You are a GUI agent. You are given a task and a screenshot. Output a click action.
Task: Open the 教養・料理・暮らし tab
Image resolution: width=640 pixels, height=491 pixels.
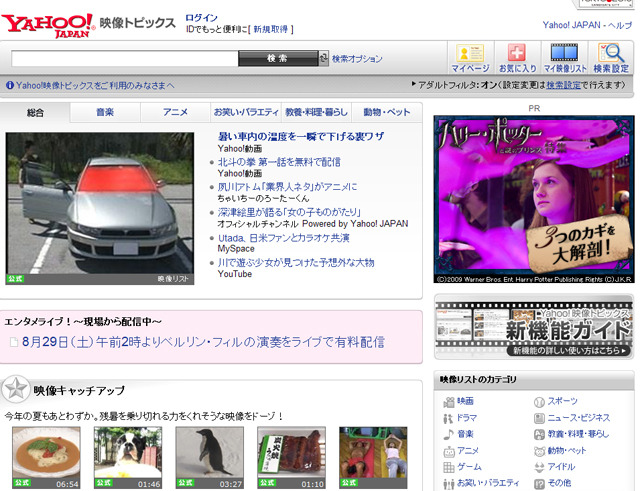click(x=316, y=112)
